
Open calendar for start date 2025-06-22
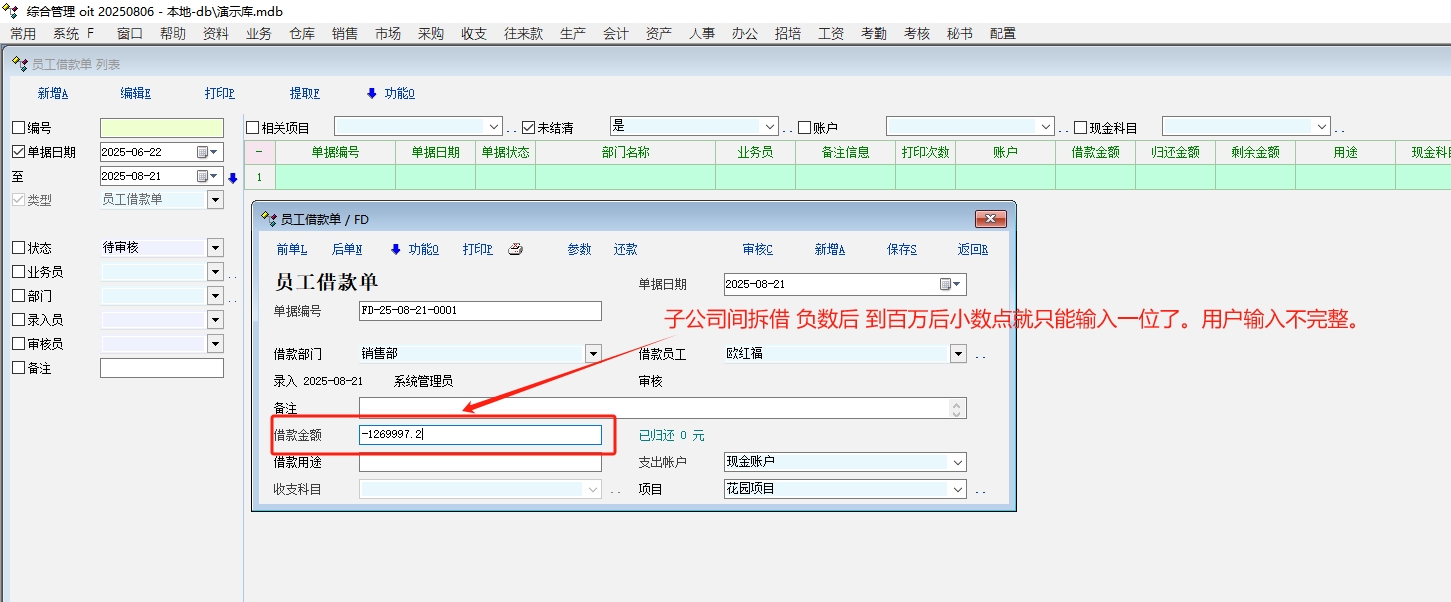[207, 152]
